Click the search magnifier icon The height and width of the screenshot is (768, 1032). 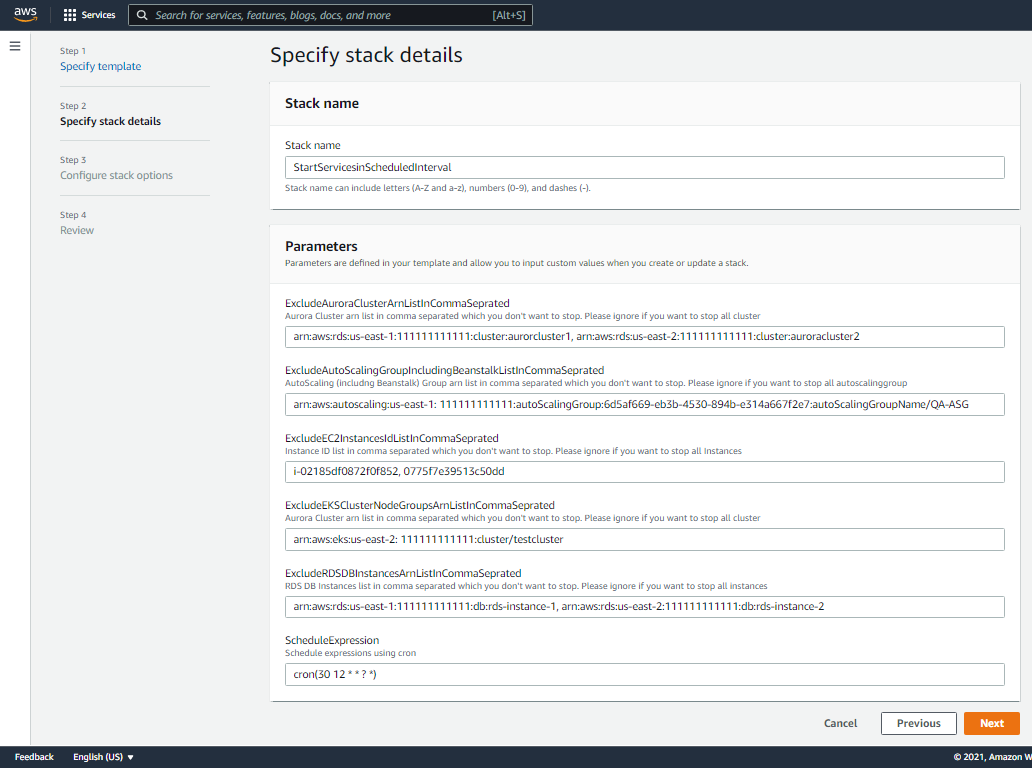(143, 15)
